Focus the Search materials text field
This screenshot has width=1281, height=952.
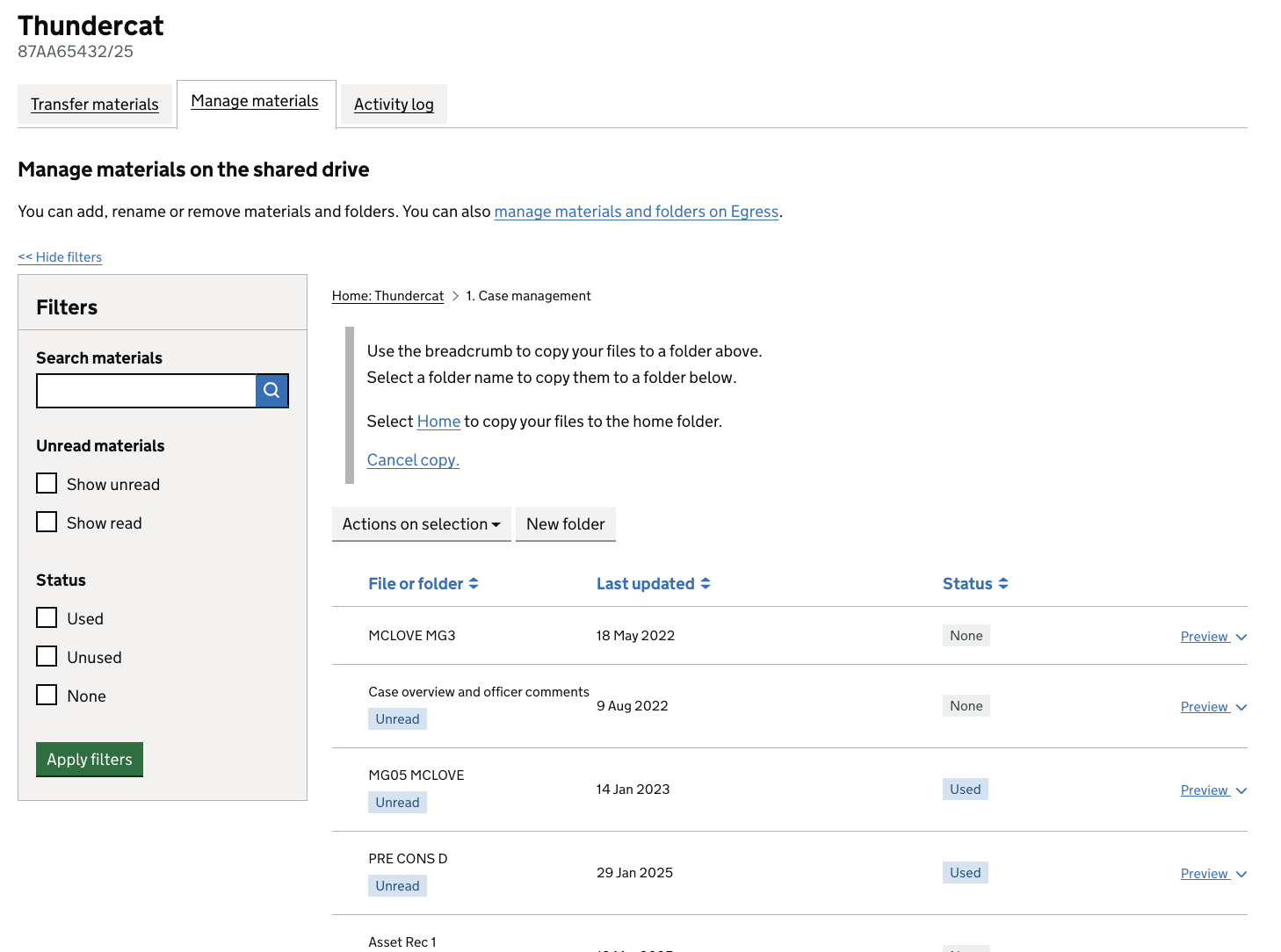pyautogui.click(x=146, y=391)
